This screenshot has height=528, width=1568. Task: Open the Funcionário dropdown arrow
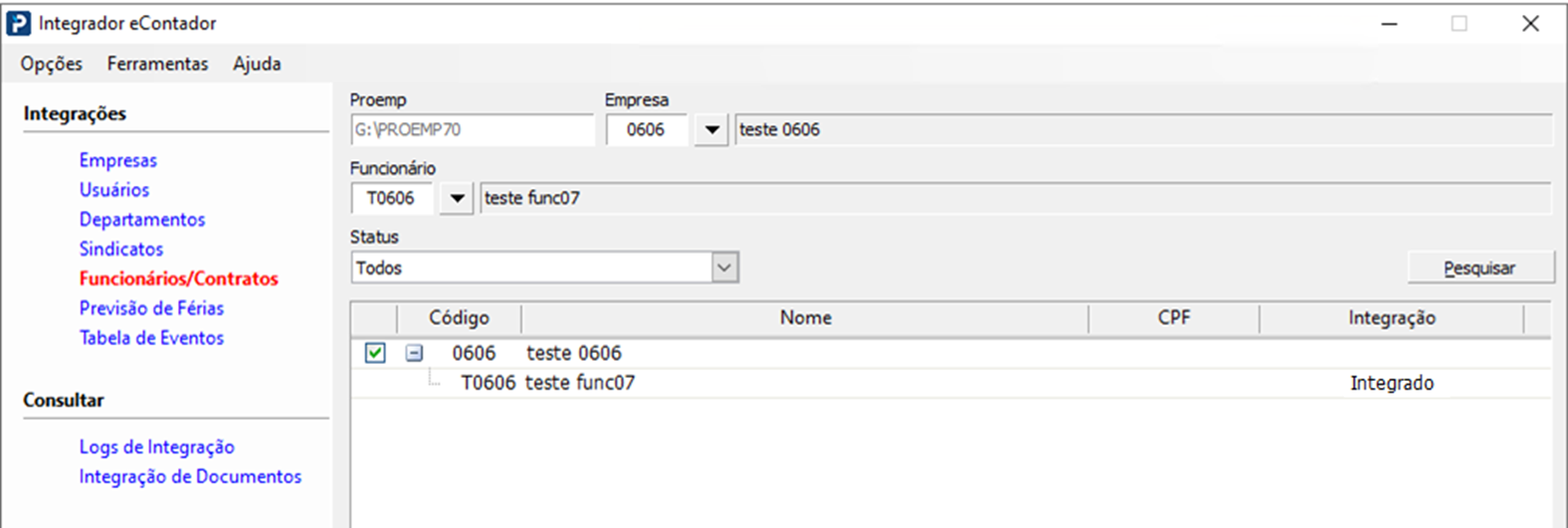[457, 198]
